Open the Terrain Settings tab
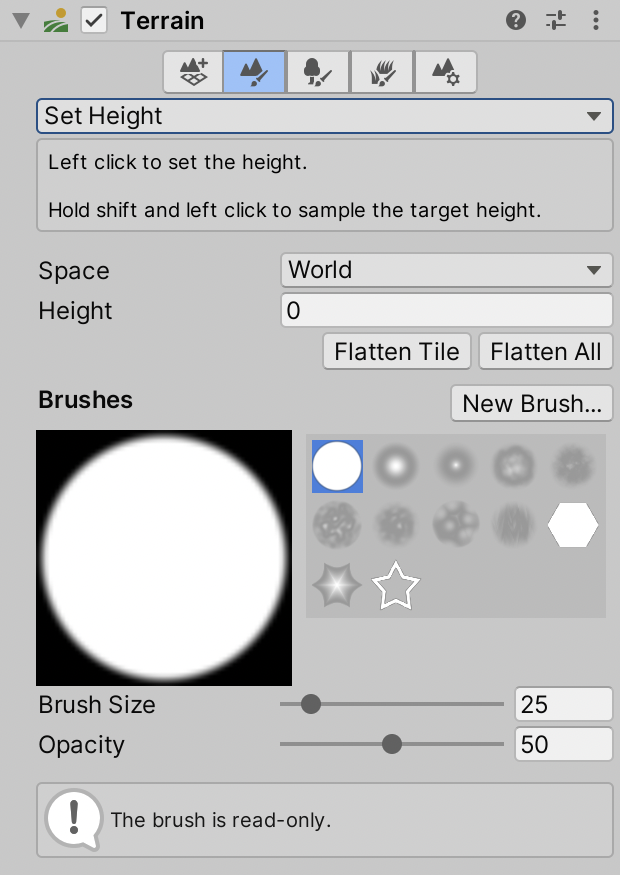The image size is (620, 875). 445,72
